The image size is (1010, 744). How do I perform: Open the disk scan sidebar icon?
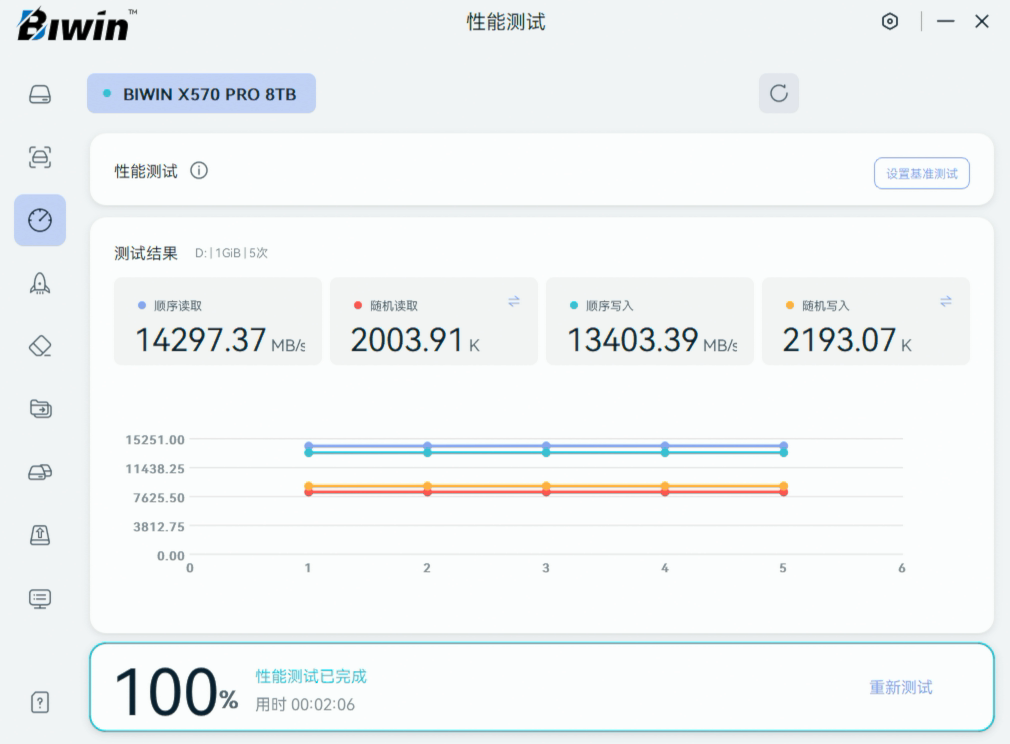(x=40, y=157)
